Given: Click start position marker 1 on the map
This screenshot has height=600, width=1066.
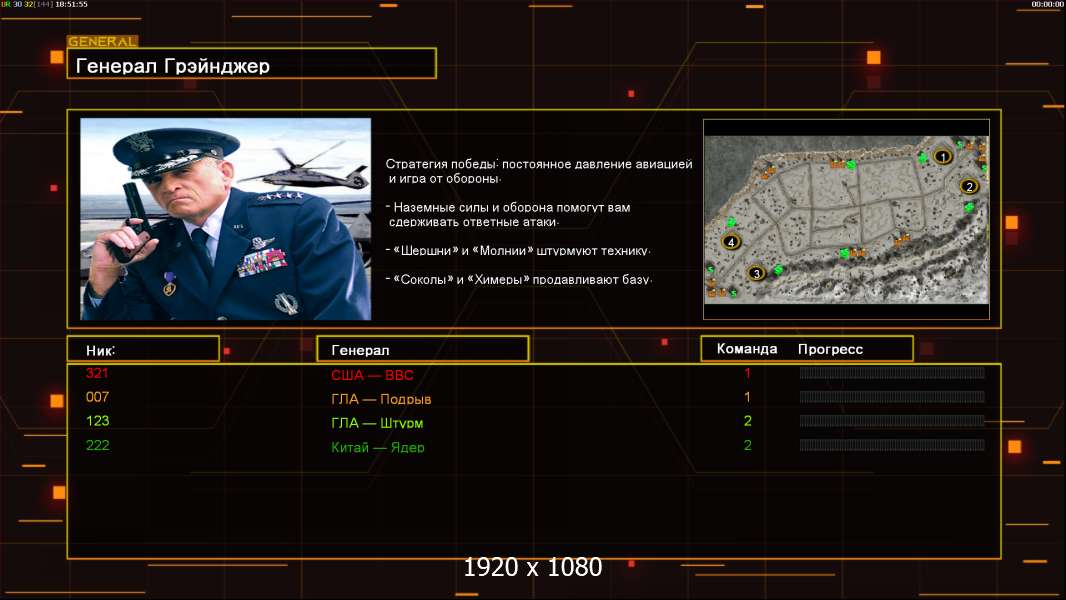Looking at the screenshot, I should point(942,156).
